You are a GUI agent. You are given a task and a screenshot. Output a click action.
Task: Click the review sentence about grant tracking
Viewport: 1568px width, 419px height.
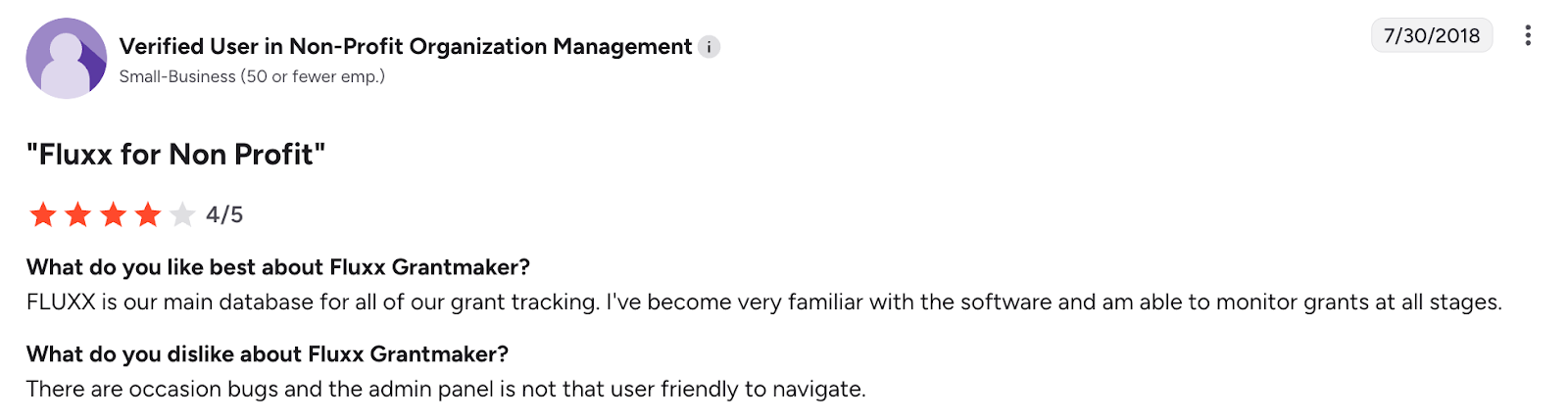(x=314, y=303)
